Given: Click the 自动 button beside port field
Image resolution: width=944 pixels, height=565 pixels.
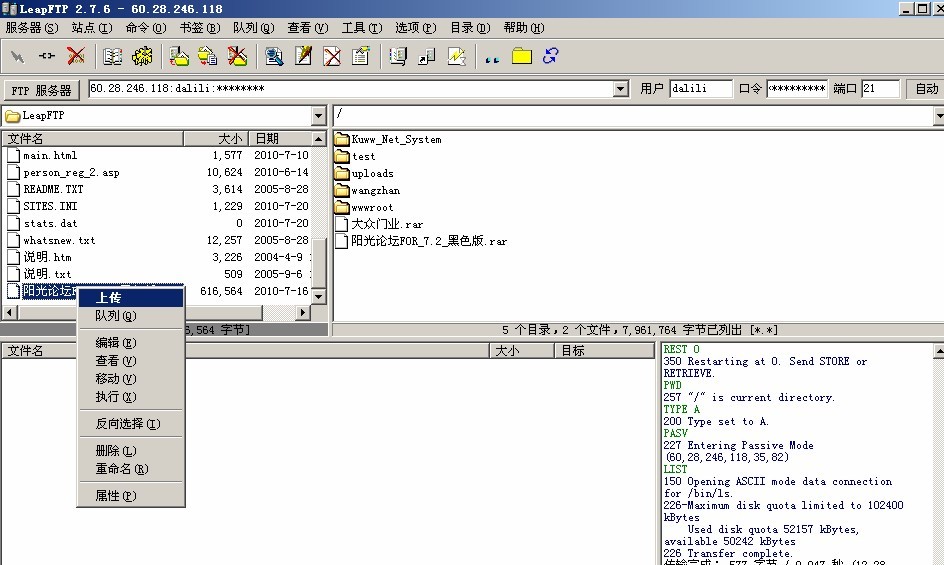Looking at the screenshot, I should [926, 89].
